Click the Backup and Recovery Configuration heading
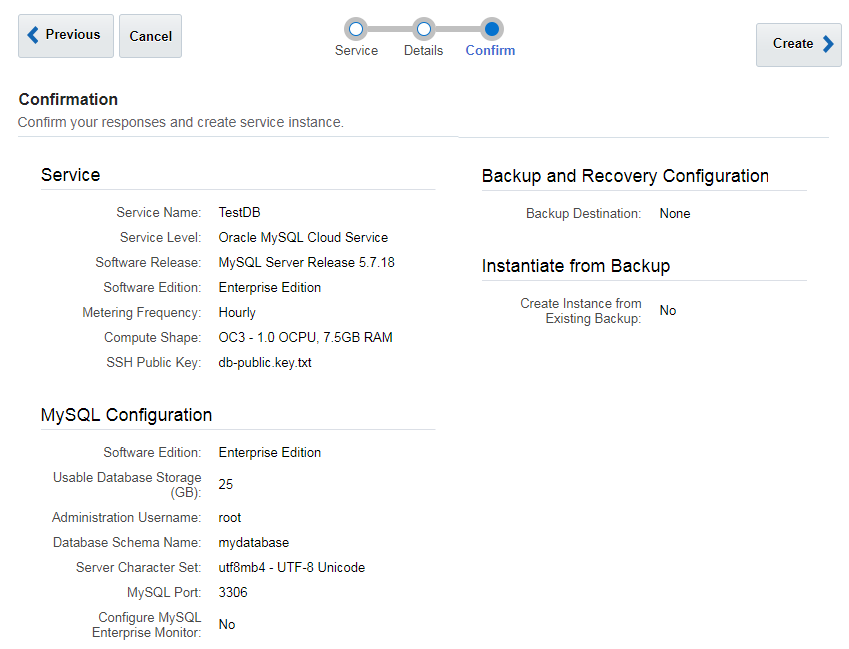The image size is (849, 649). [625, 176]
